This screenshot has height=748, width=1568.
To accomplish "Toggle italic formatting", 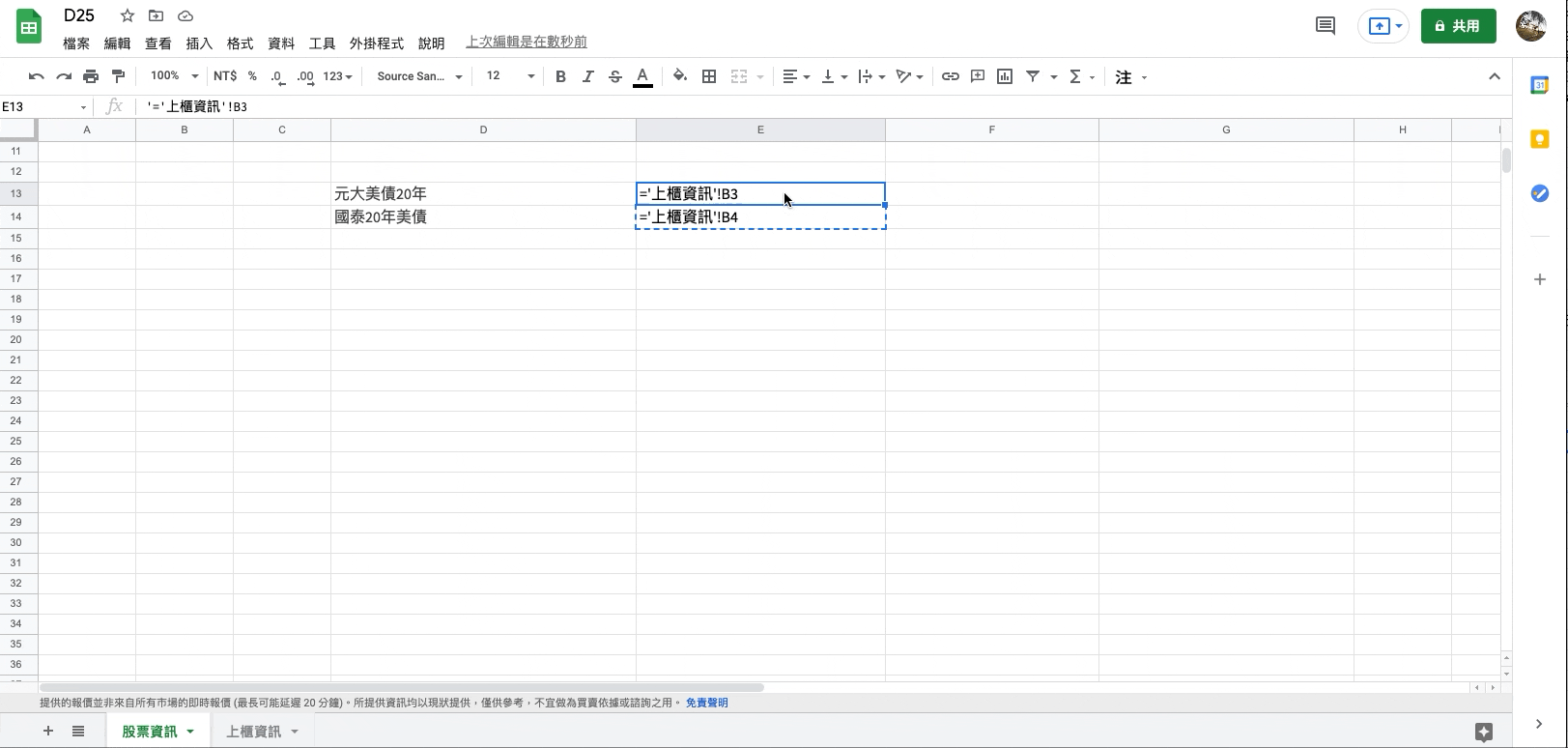I will [587, 76].
